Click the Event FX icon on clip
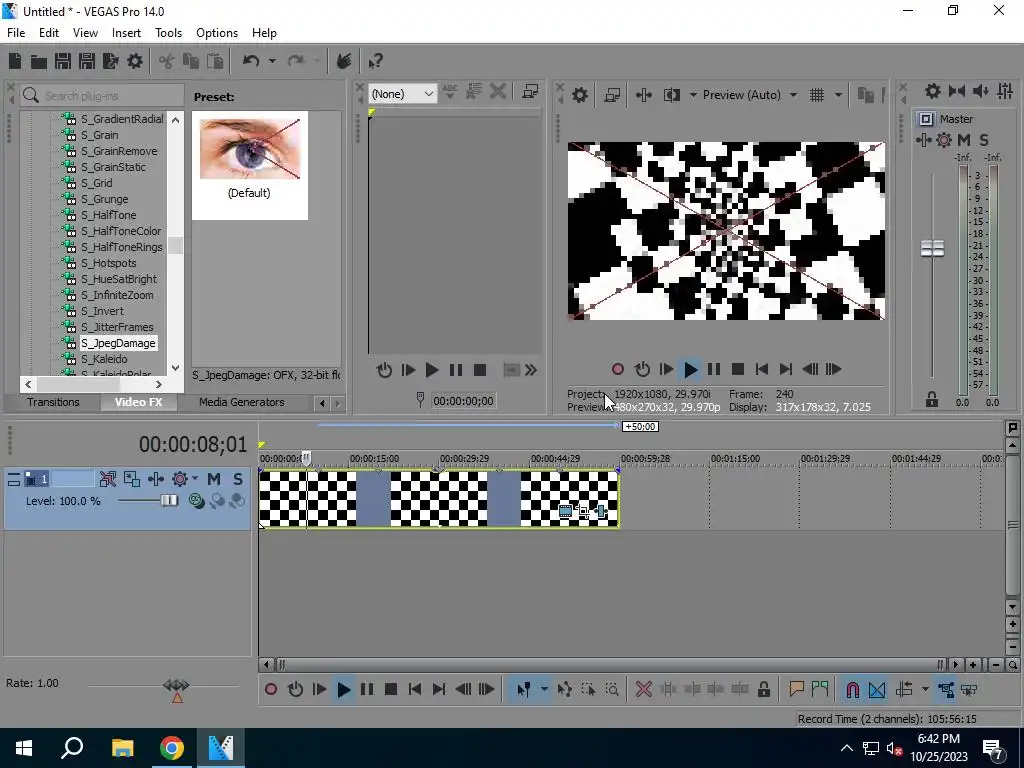The width and height of the screenshot is (1024, 768). 601,511
